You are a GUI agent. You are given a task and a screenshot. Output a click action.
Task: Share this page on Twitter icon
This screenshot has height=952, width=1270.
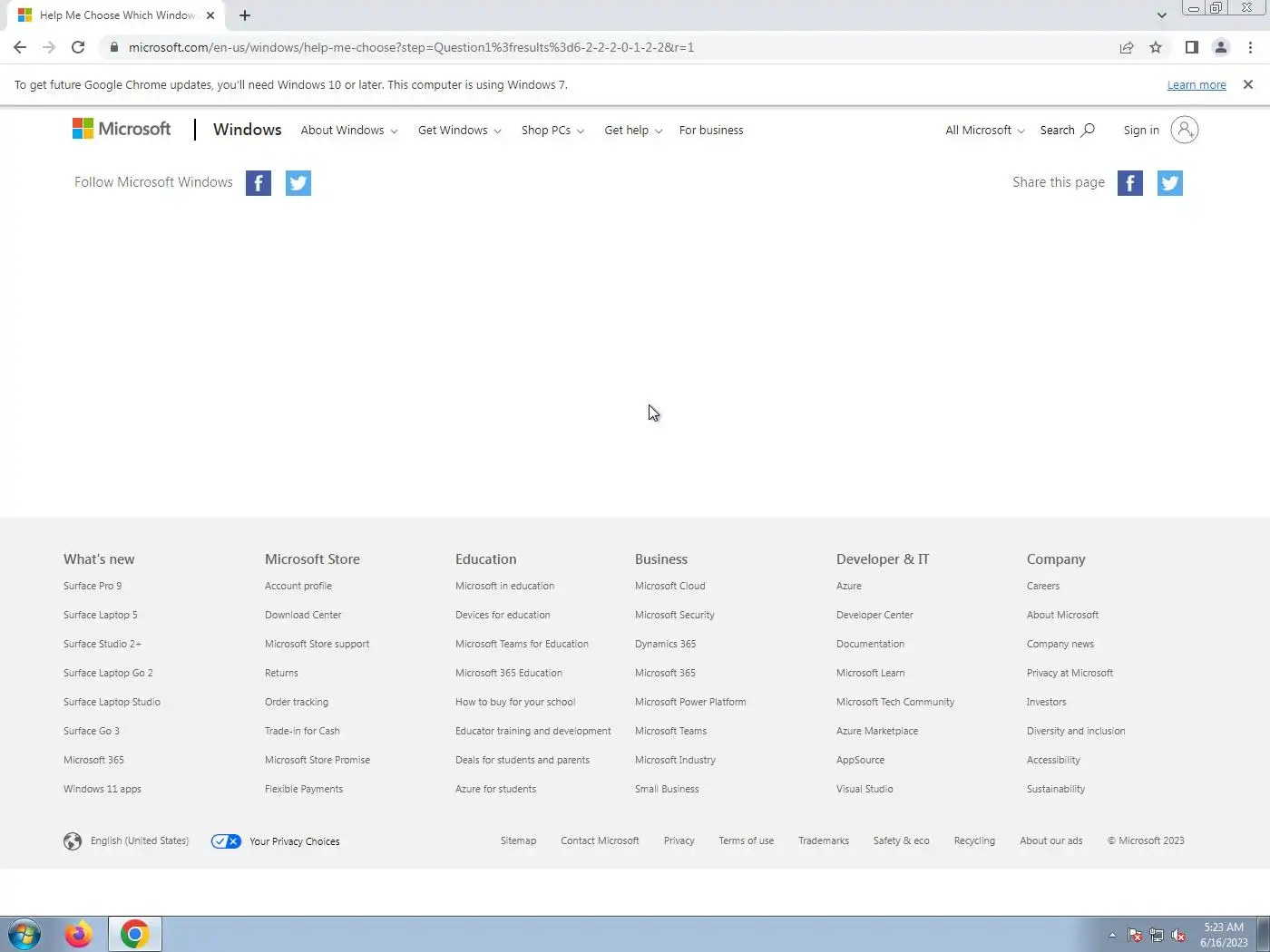[1170, 183]
